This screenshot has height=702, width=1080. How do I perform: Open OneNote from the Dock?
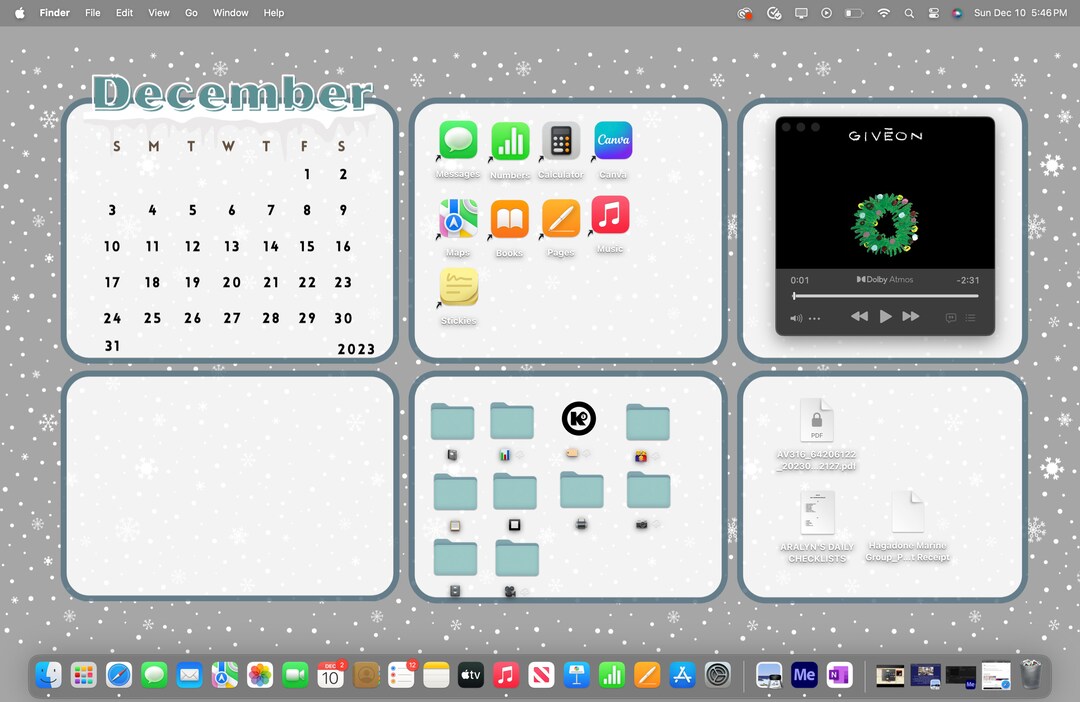pos(839,675)
